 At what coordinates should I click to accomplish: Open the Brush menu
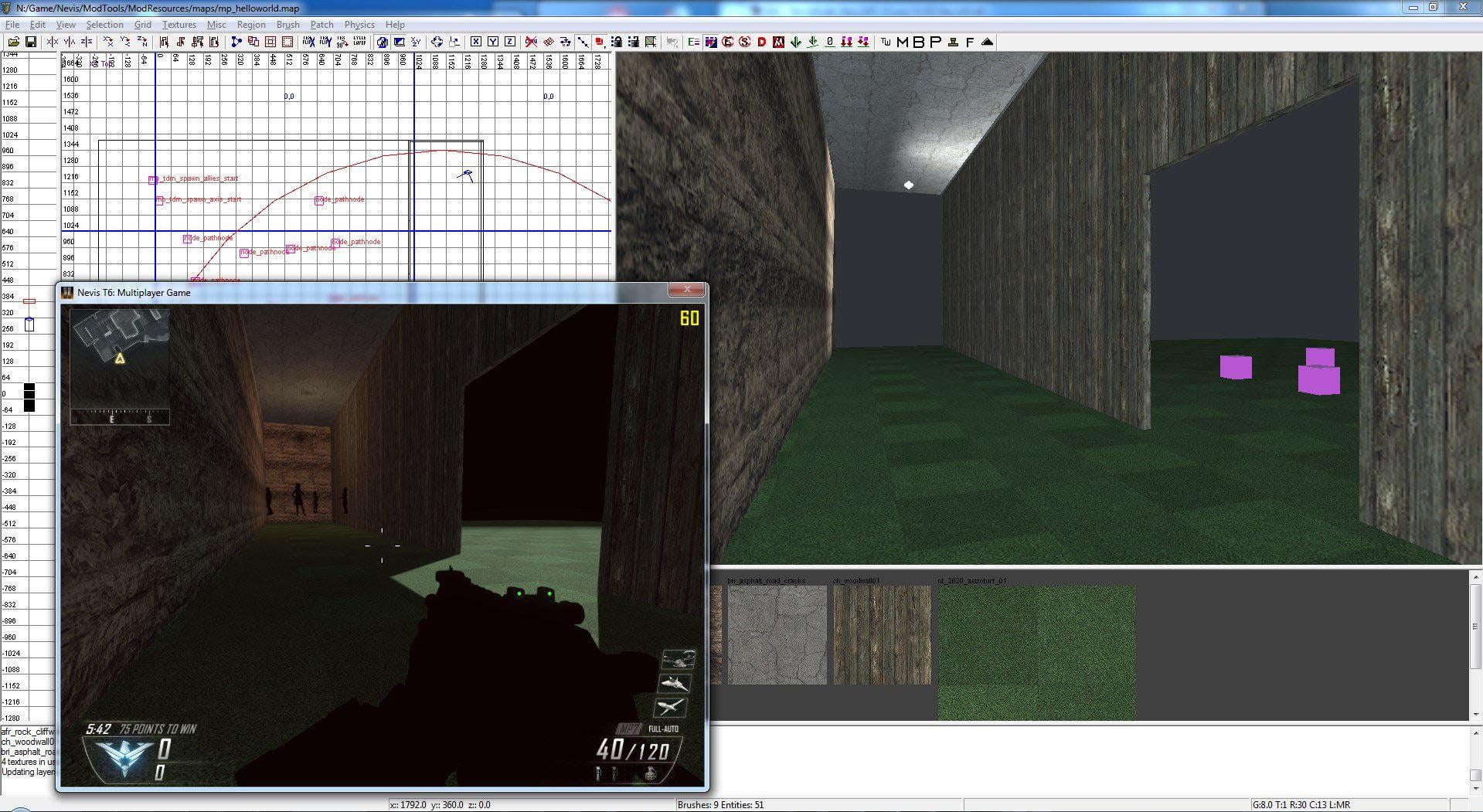point(287,25)
